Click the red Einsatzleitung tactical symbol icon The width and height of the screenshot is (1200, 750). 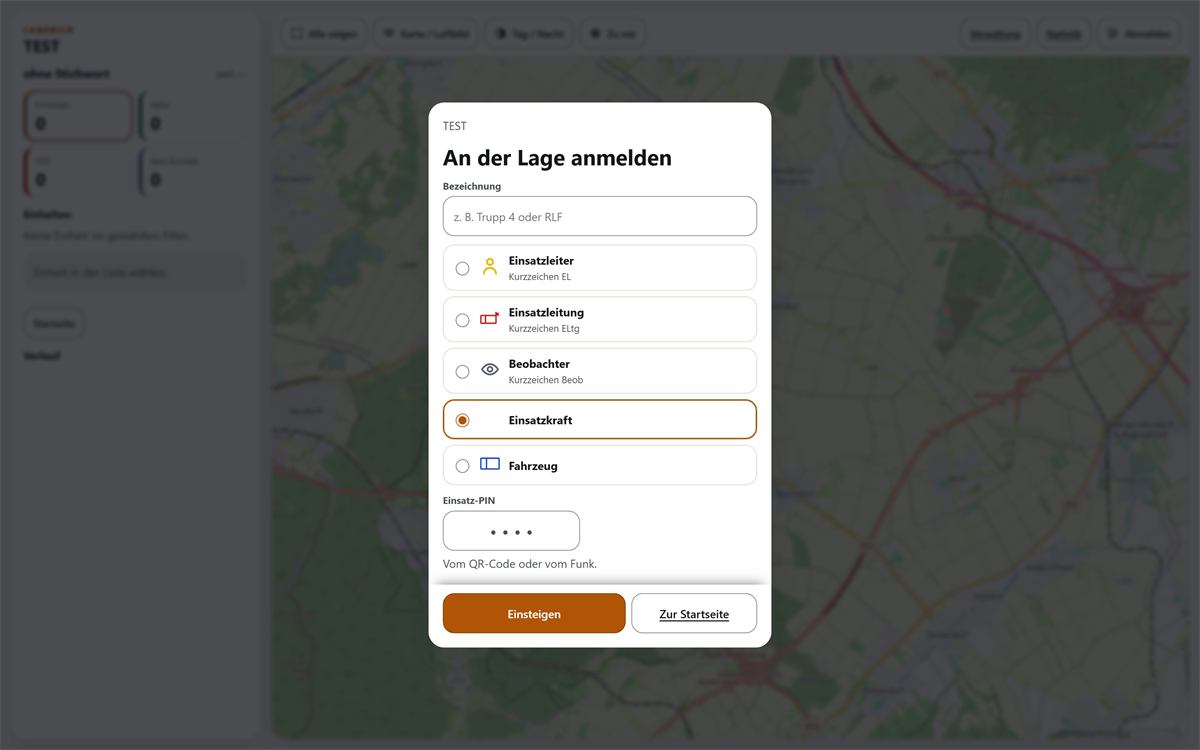point(489,319)
